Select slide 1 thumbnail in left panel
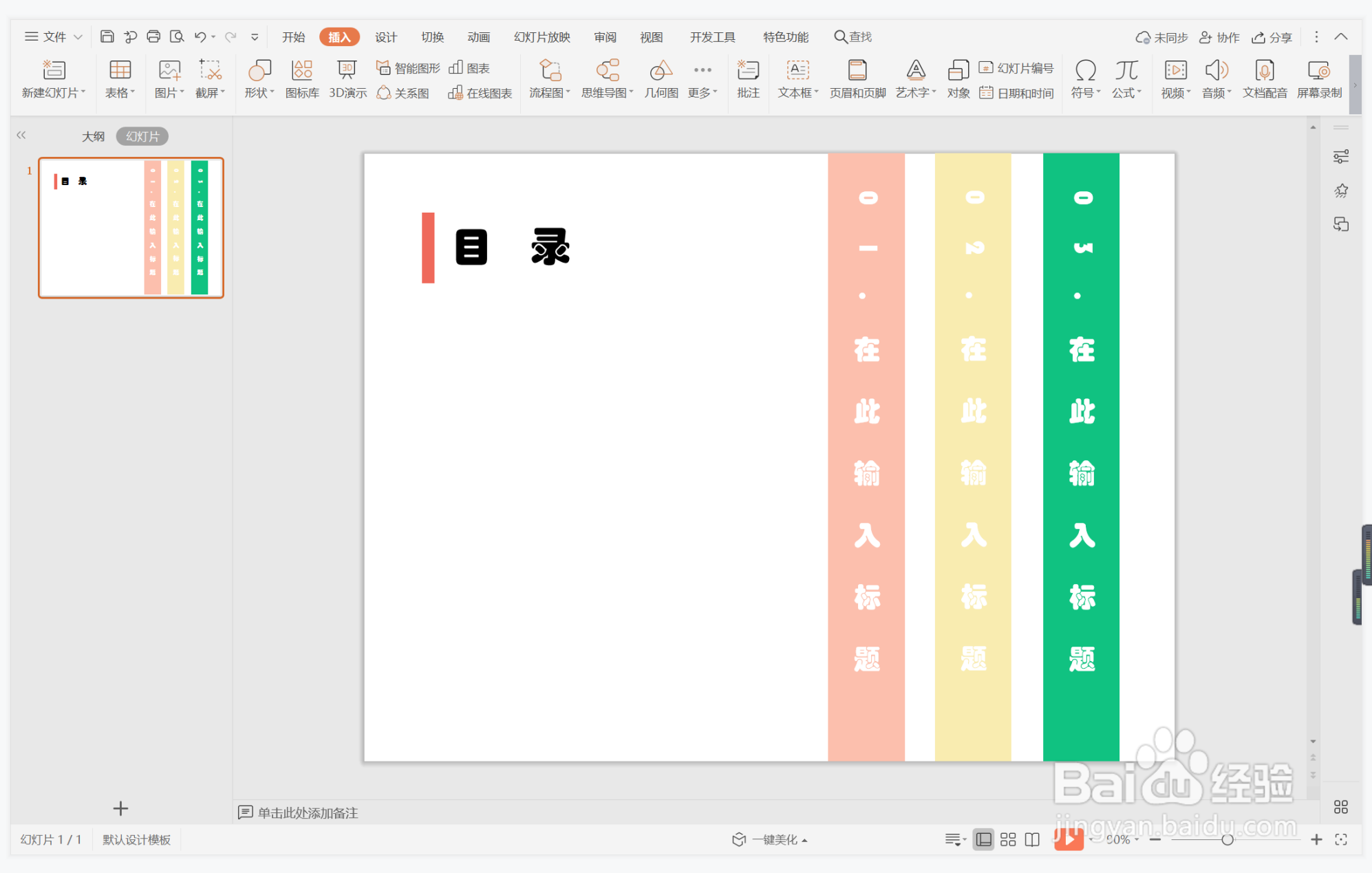Screen dimensions: 1372x873 click(131, 228)
